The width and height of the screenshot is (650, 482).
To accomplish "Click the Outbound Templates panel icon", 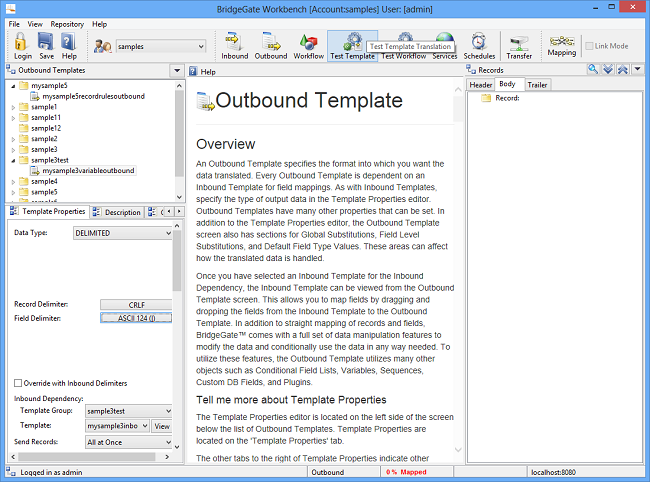I will 10,70.
